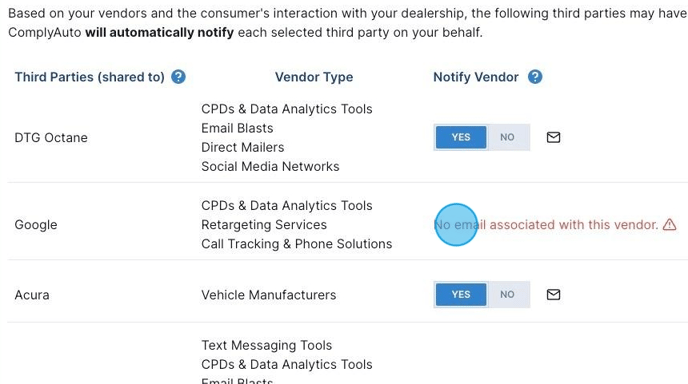Click the Notify Vendor column header
Screen dimensions: 688x384
click(476, 77)
